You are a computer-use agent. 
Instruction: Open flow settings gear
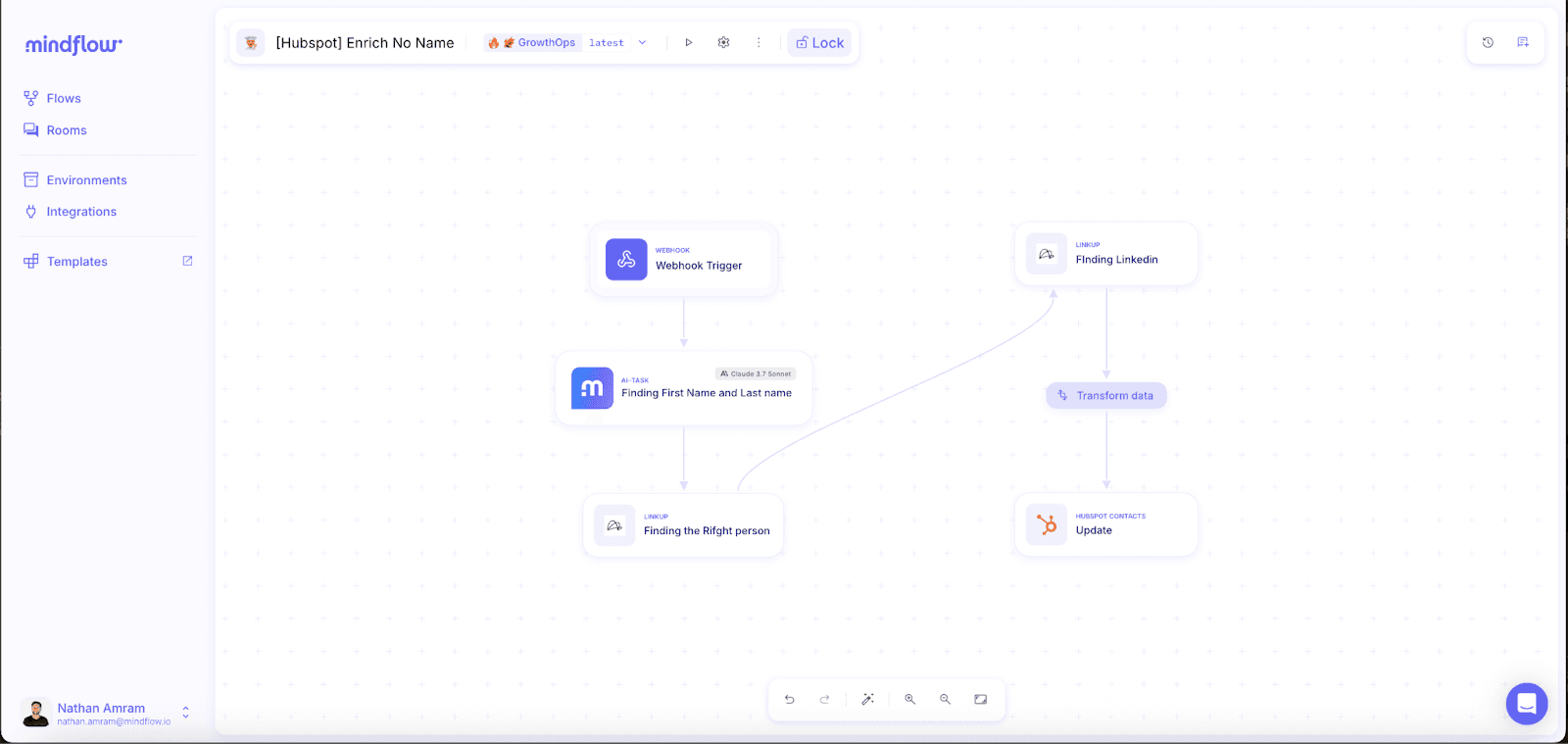point(723,43)
